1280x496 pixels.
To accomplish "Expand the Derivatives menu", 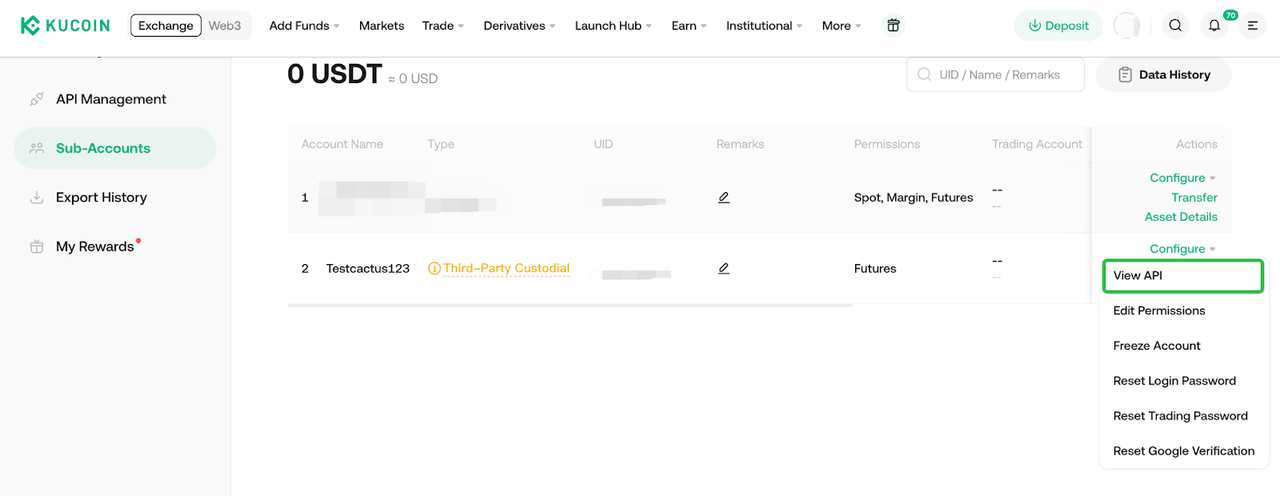I will [519, 25].
